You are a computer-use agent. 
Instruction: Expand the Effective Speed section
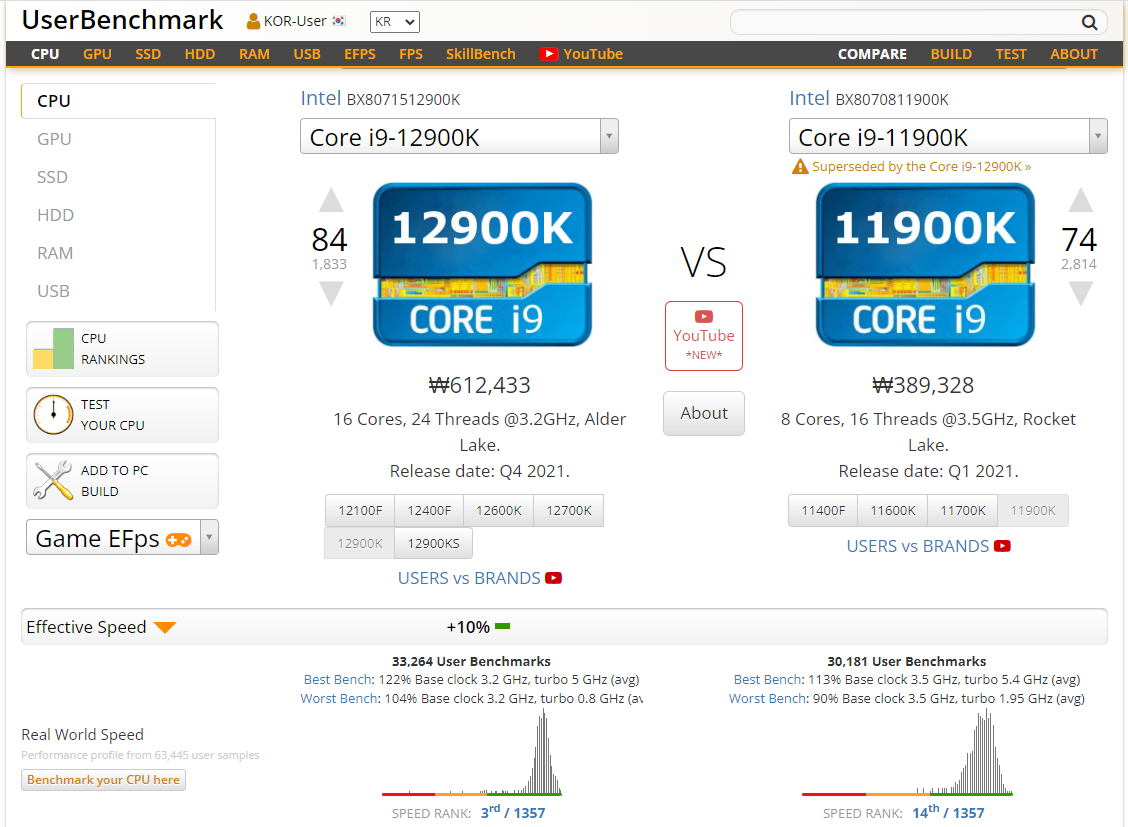[564, 627]
